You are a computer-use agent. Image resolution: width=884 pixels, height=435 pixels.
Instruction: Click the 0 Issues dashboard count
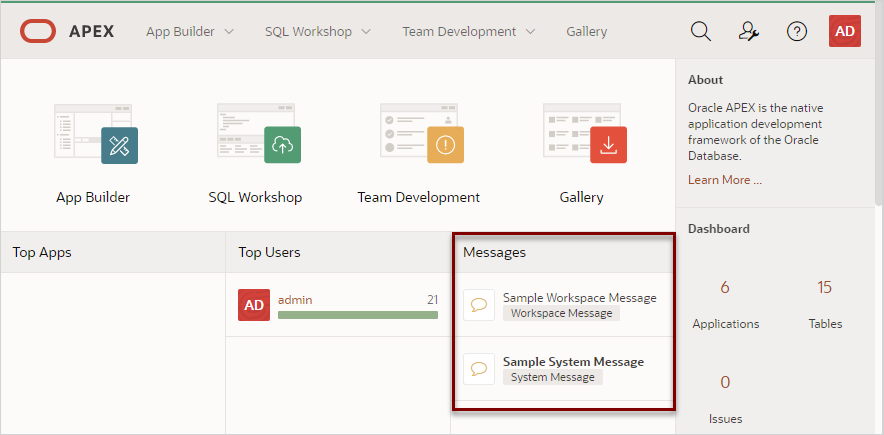point(725,383)
